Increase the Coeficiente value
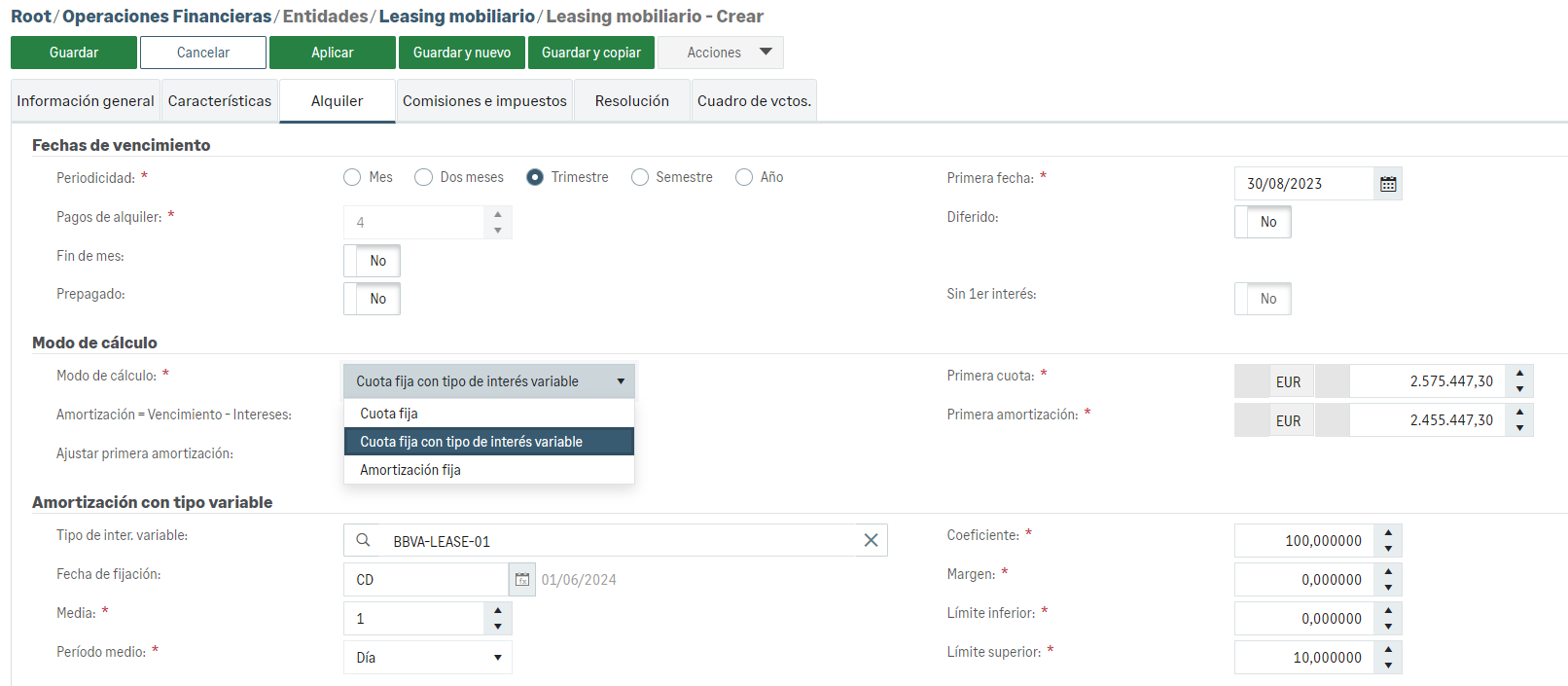Image resolution: width=1568 pixels, height=686 pixels. tap(1388, 533)
